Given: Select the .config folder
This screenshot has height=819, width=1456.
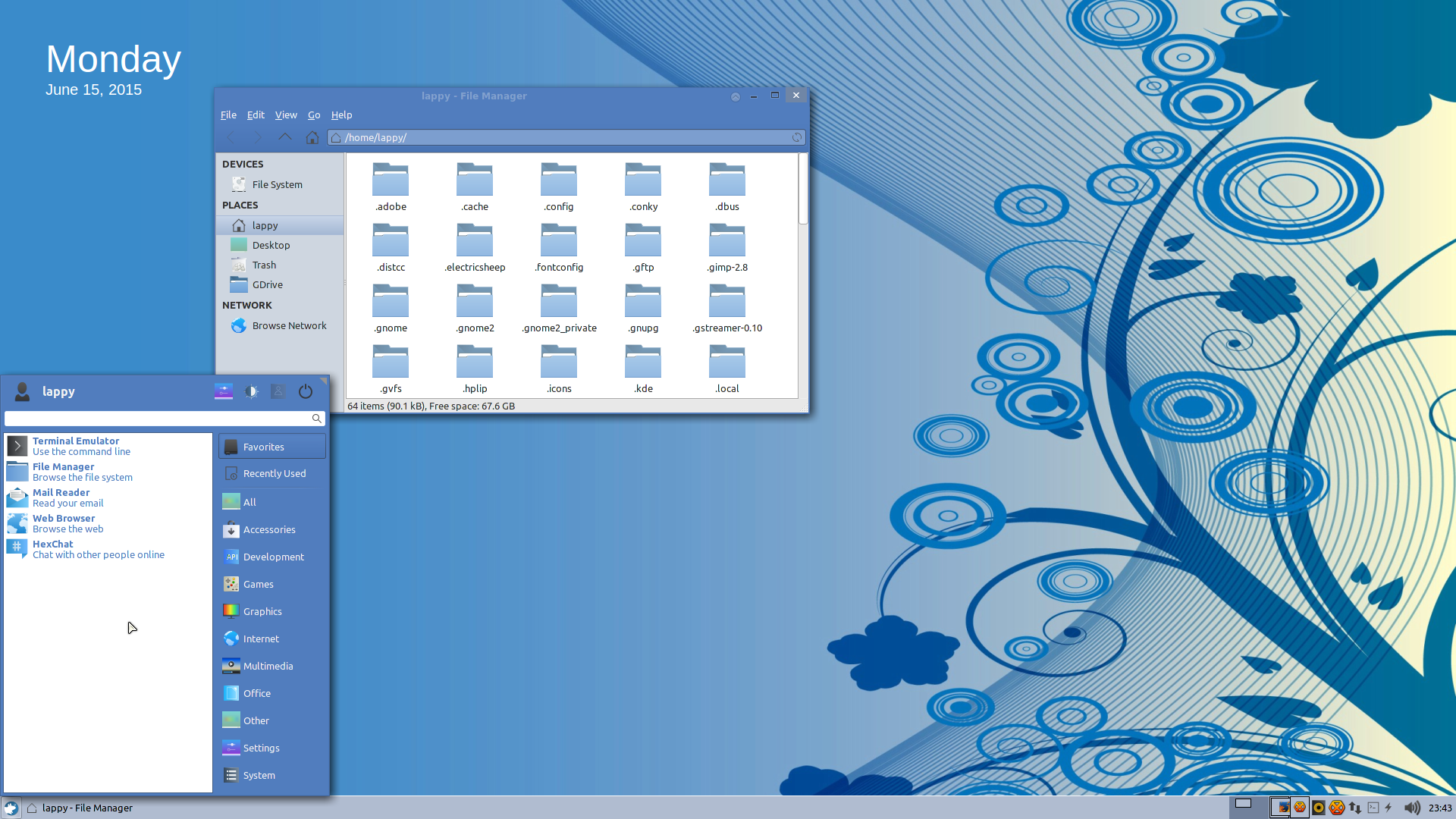Looking at the screenshot, I should [559, 187].
